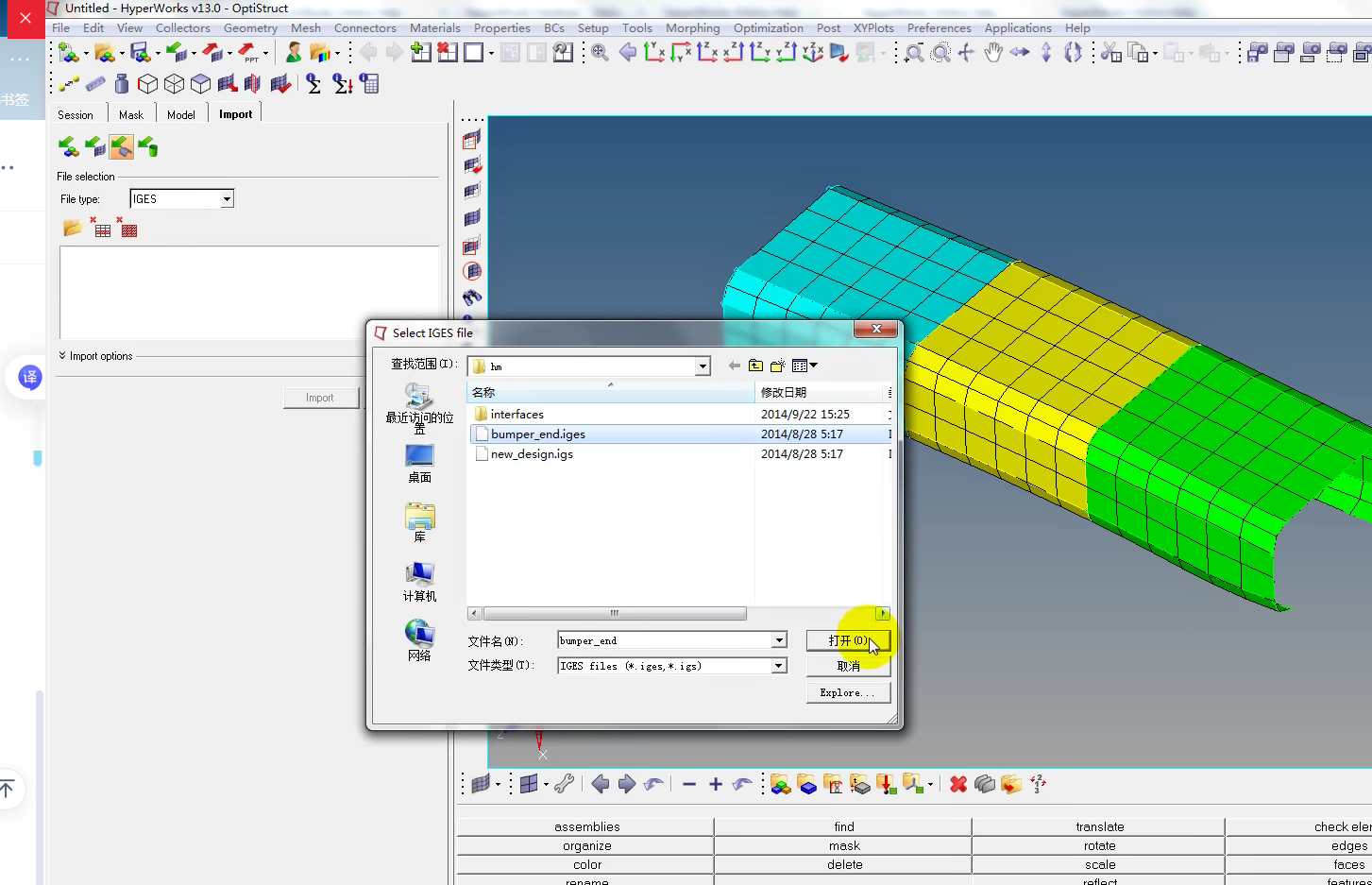Click the Explore... button in the dialog

[847, 692]
